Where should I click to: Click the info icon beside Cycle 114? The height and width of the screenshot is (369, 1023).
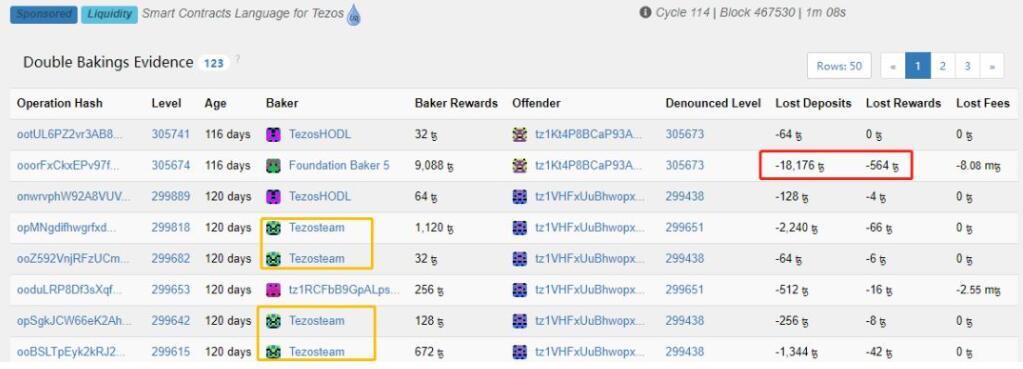[x=645, y=12]
